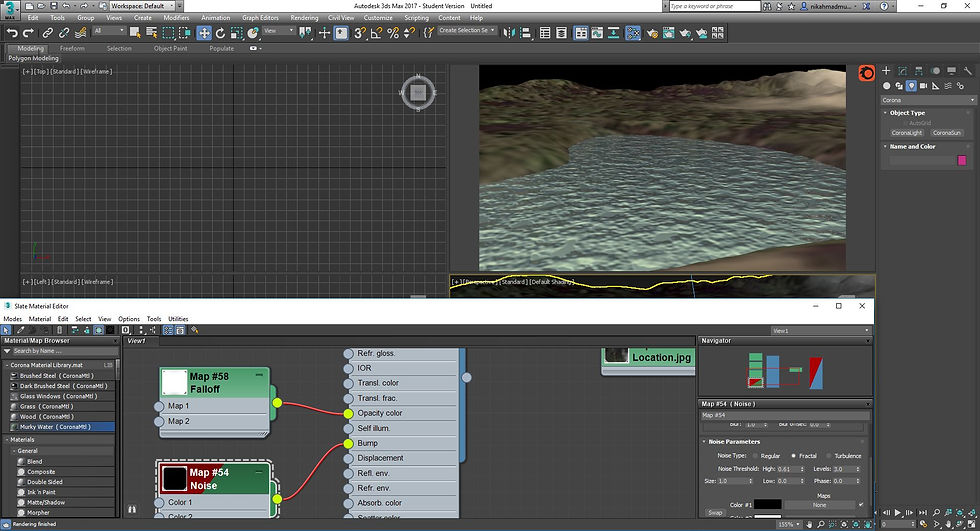The width and height of the screenshot is (980, 531).
Task: Activate the Select and Scale tool
Action: [236, 33]
